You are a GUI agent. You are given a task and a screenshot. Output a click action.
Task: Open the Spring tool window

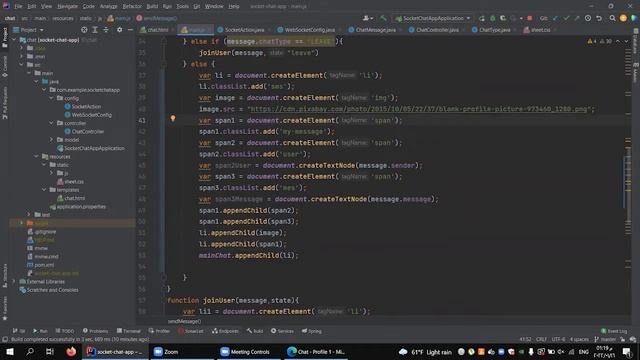[x=311, y=331]
